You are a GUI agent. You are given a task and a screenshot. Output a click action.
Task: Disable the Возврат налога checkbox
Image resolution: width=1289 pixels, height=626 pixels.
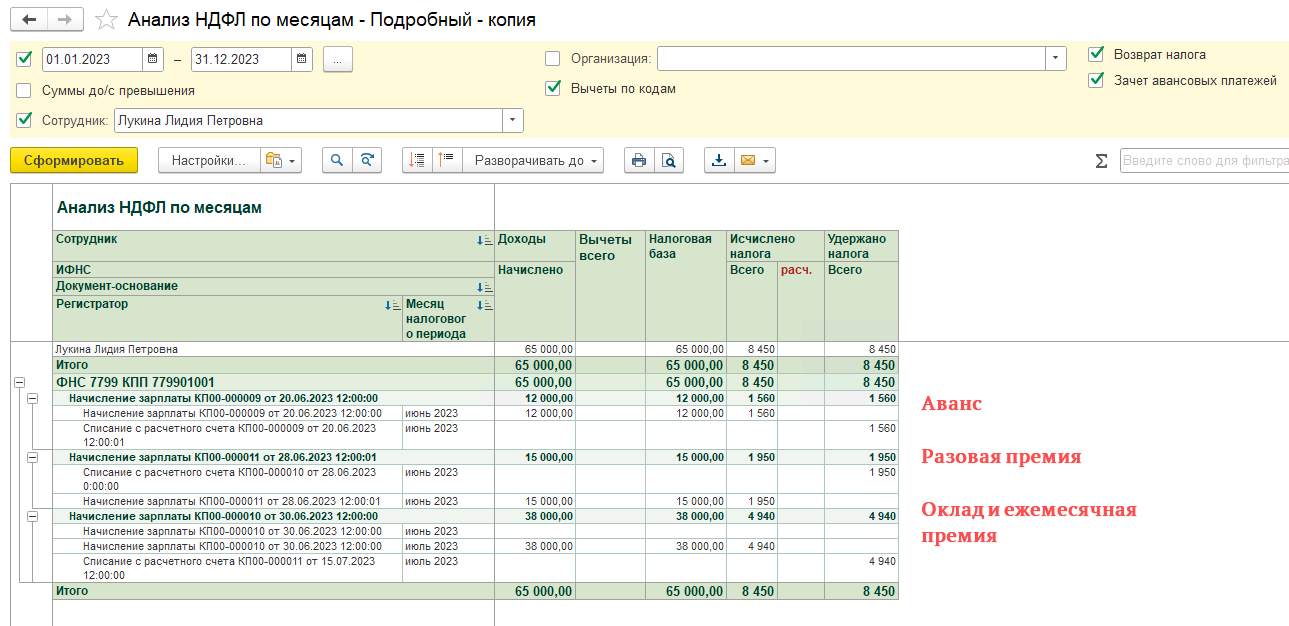(1096, 55)
